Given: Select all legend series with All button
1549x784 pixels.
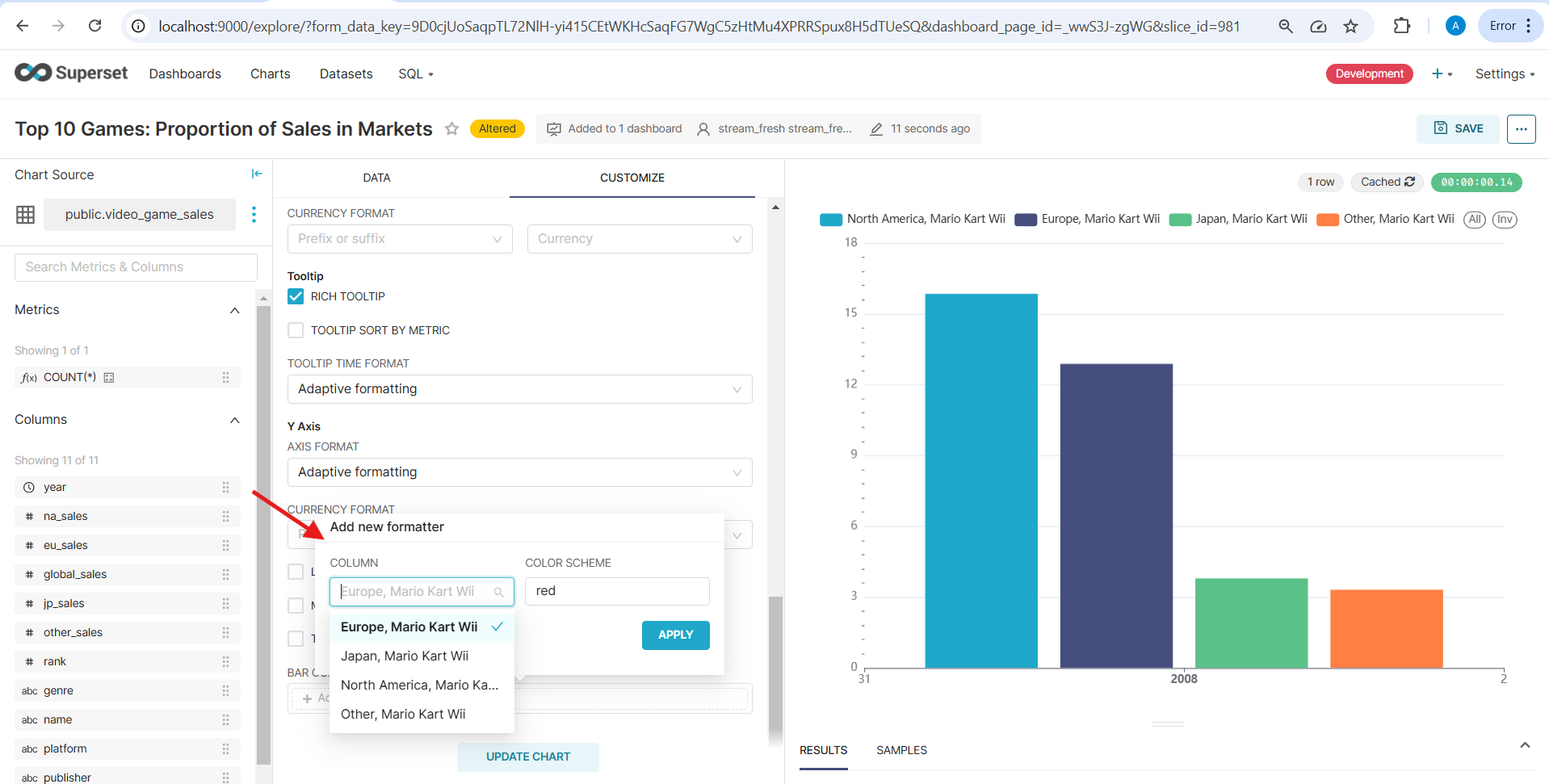Looking at the screenshot, I should point(1475,220).
